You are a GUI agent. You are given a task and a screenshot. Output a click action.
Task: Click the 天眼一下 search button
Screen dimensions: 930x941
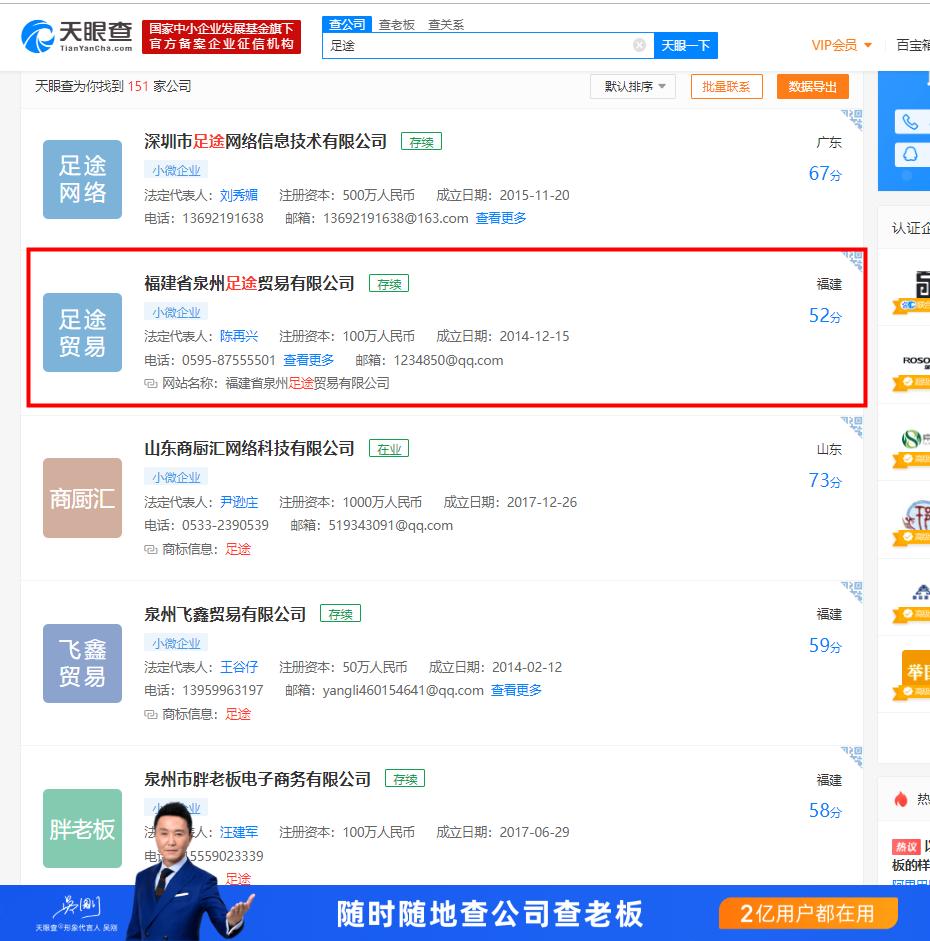686,45
